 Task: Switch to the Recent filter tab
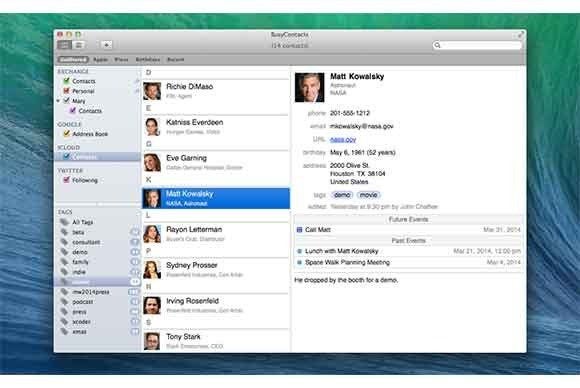tap(176, 60)
